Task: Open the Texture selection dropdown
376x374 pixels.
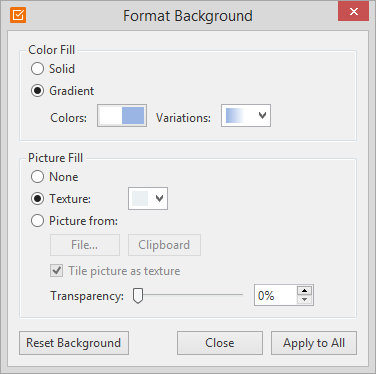Action: click(148, 199)
